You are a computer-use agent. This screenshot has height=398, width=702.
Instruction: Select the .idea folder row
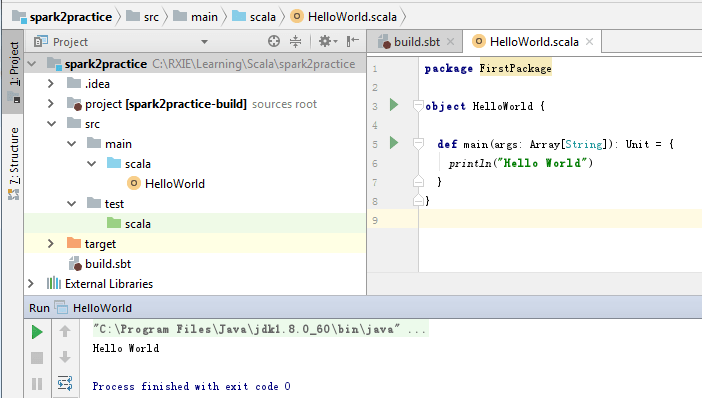tap(195, 84)
